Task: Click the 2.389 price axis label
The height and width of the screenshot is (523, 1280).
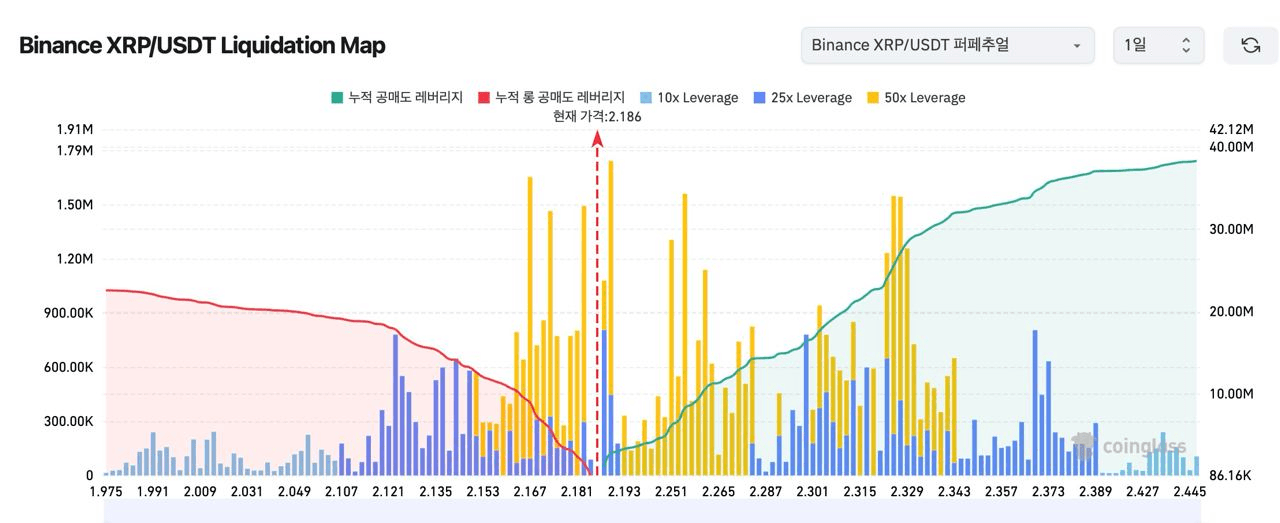Action: pyautogui.click(x=1095, y=492)
